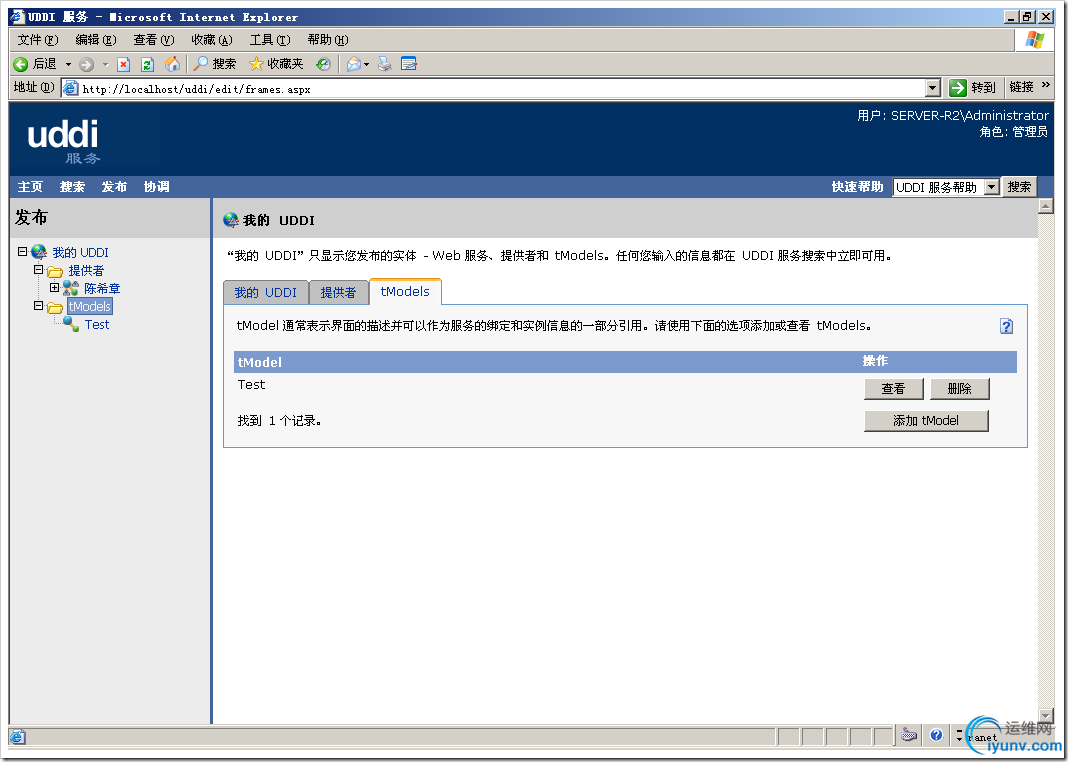Screen dimensions: 1068x762
Task: Click the scrollbar up arrow in content pane
Action: (1046, 206)
